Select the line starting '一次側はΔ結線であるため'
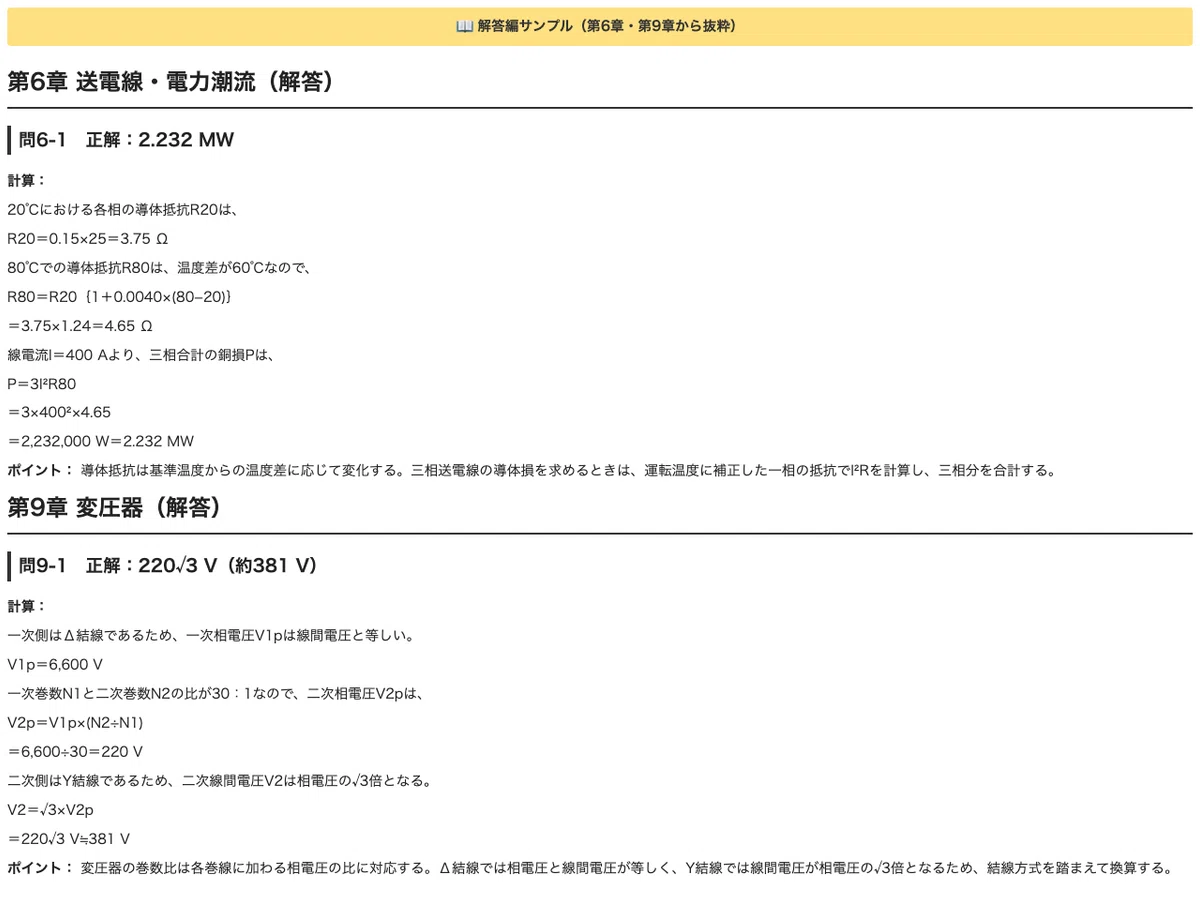Screen dimensions: 1200x920 point(211,636)
